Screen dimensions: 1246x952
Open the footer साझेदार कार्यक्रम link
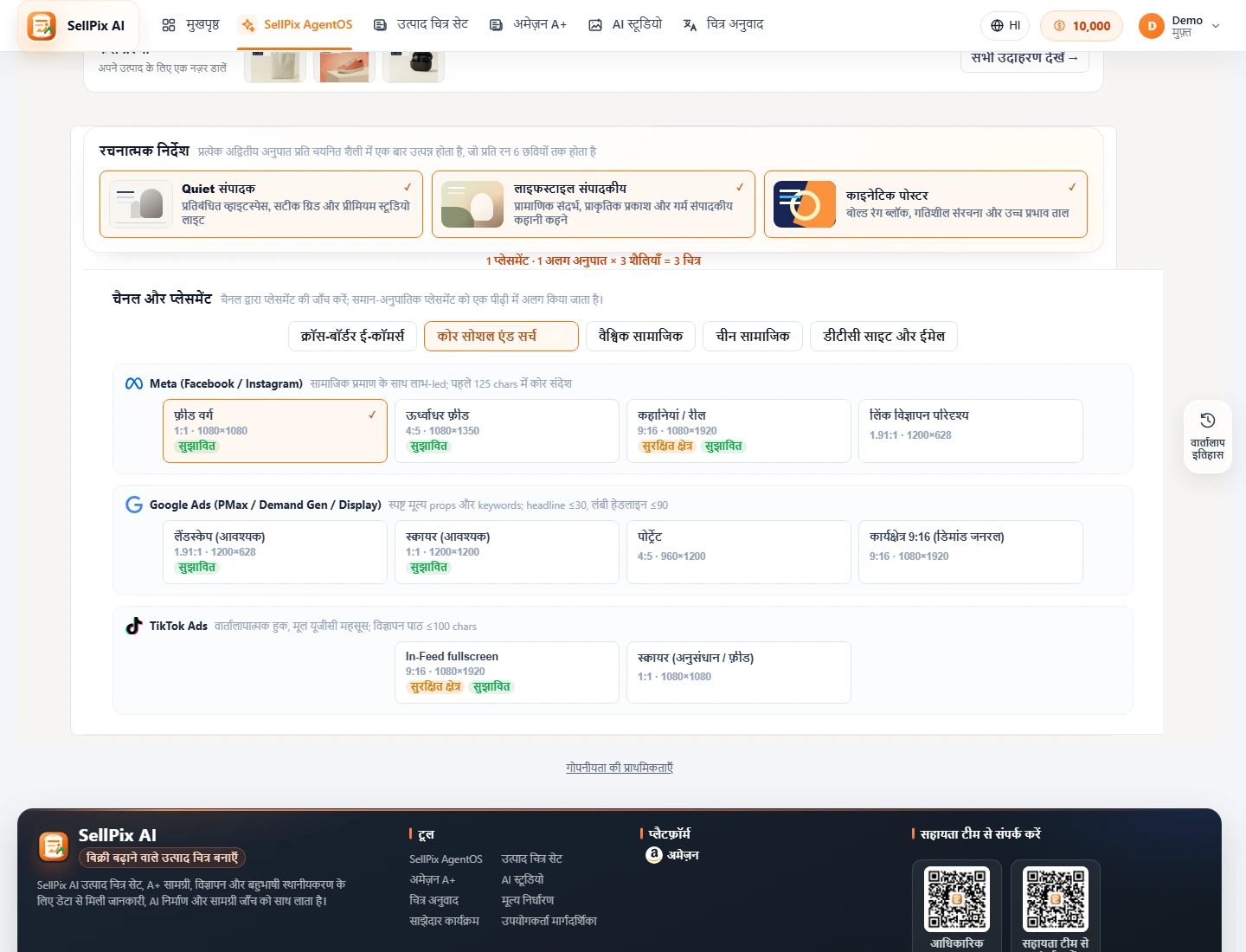(x=444, y=921)
